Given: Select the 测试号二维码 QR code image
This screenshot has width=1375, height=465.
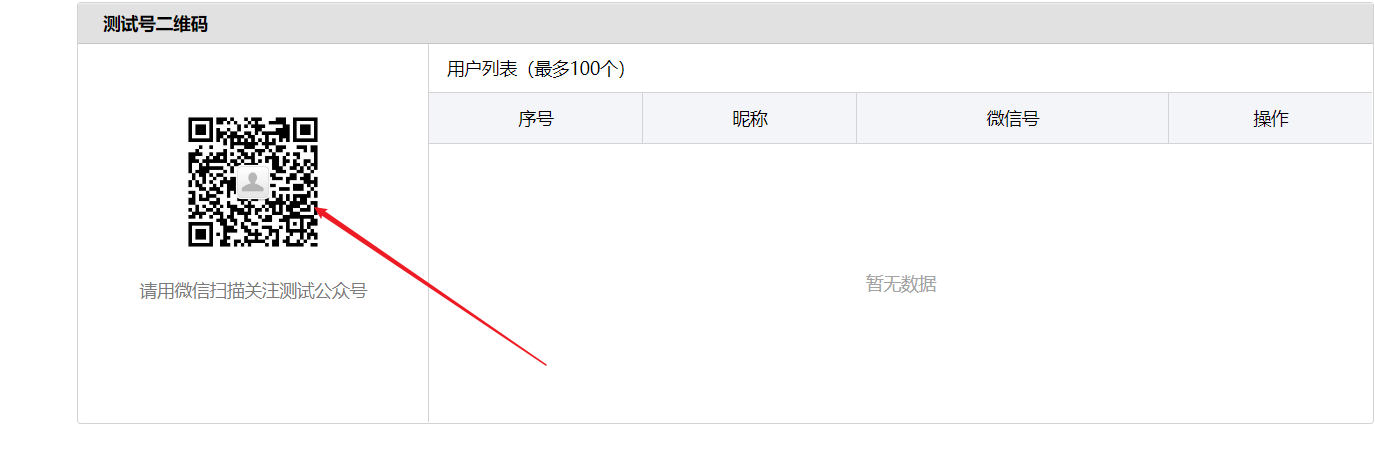Looking at the screenshot, I should pyautogui.click(x=253, y=182).
